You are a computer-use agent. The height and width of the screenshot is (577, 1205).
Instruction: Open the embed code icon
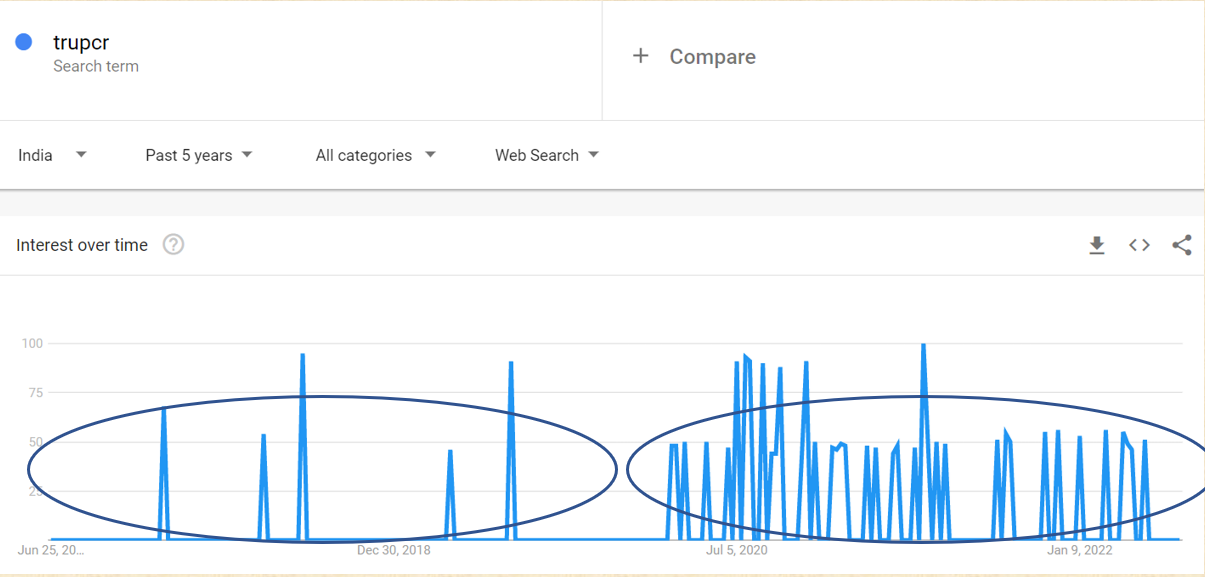coord(1139,245)
